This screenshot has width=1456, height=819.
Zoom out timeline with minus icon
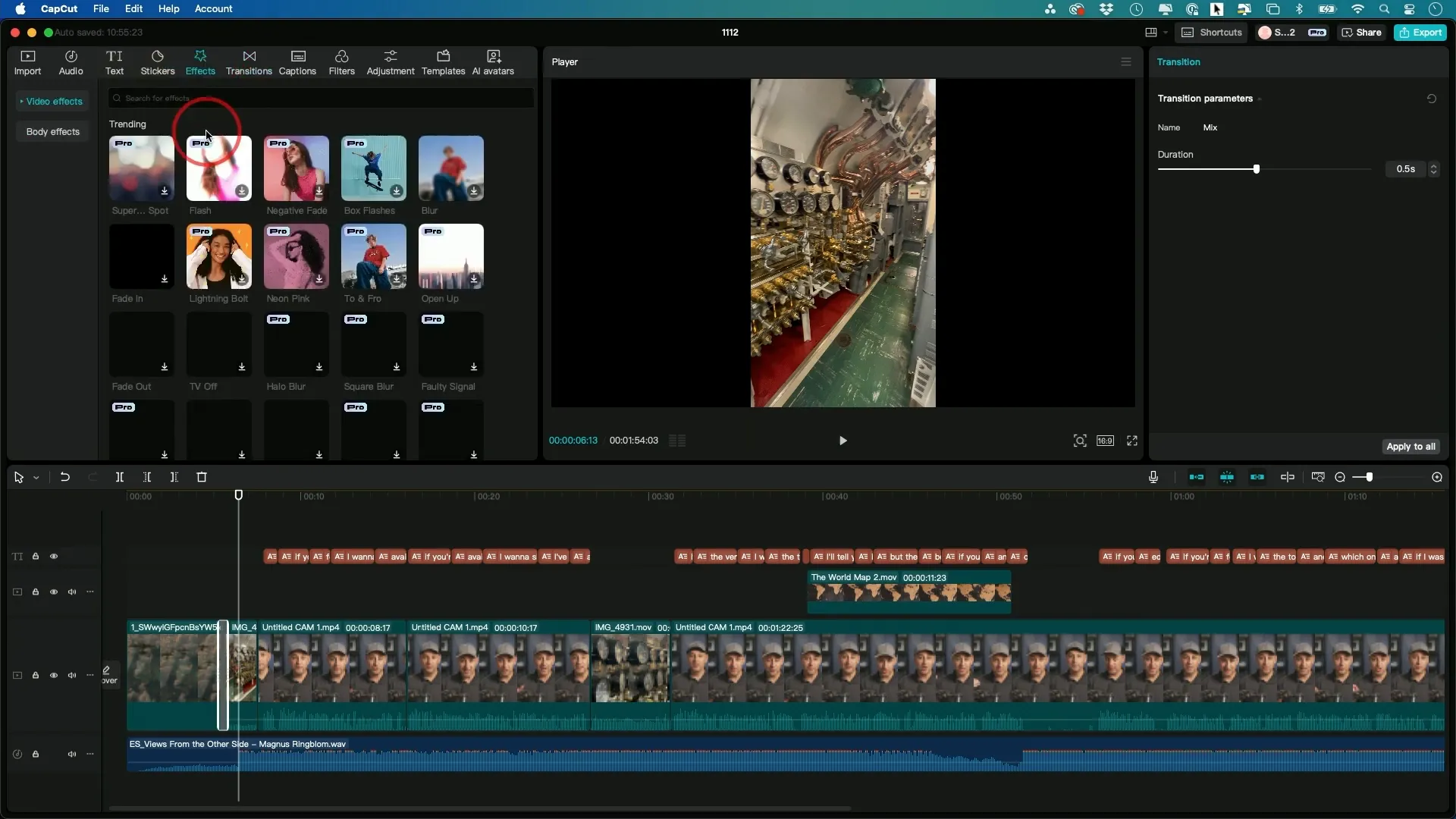tap(1340, 477)
